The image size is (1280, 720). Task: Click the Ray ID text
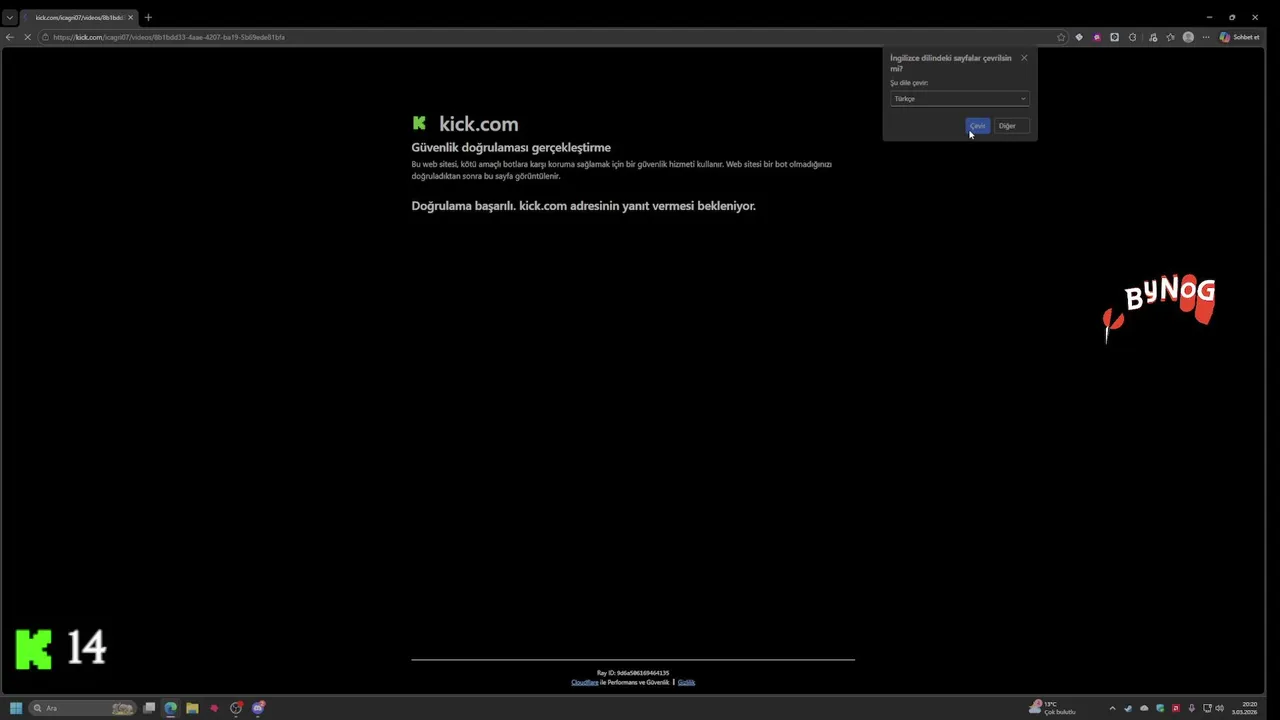pyautogui.click(x=633, y=673)
